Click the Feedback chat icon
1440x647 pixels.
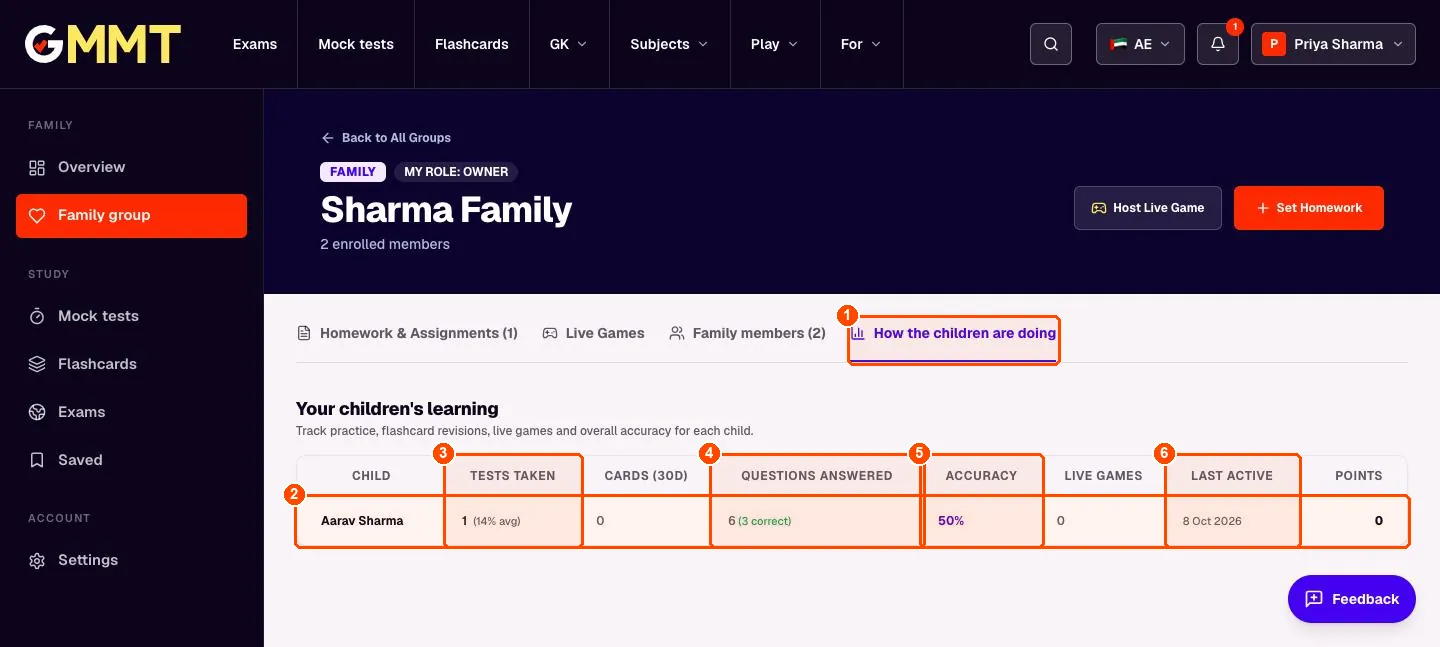(1314, 599)
